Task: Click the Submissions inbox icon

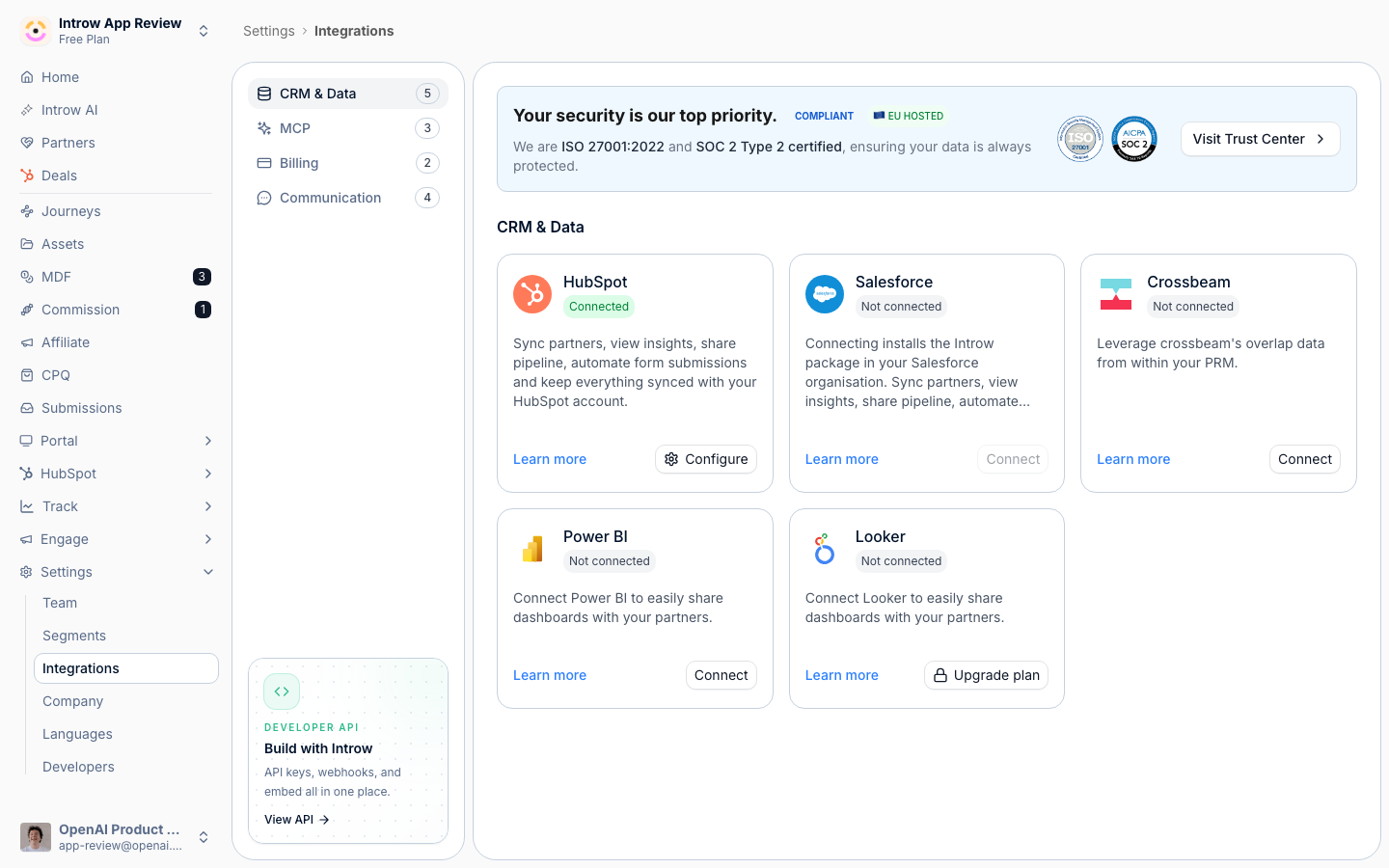Action: [27, 408]
